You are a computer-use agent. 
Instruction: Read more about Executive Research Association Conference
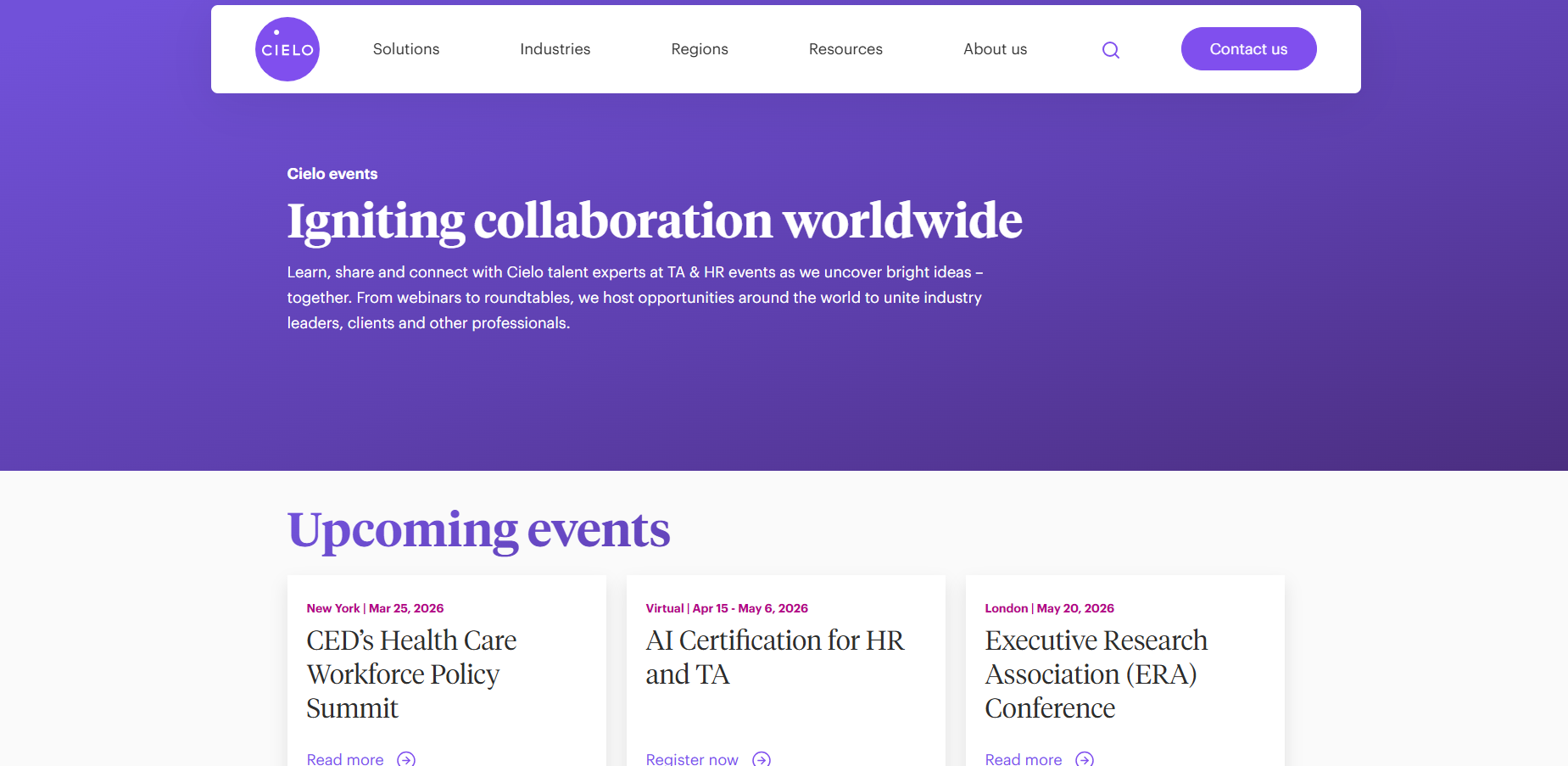[1024, 758]
